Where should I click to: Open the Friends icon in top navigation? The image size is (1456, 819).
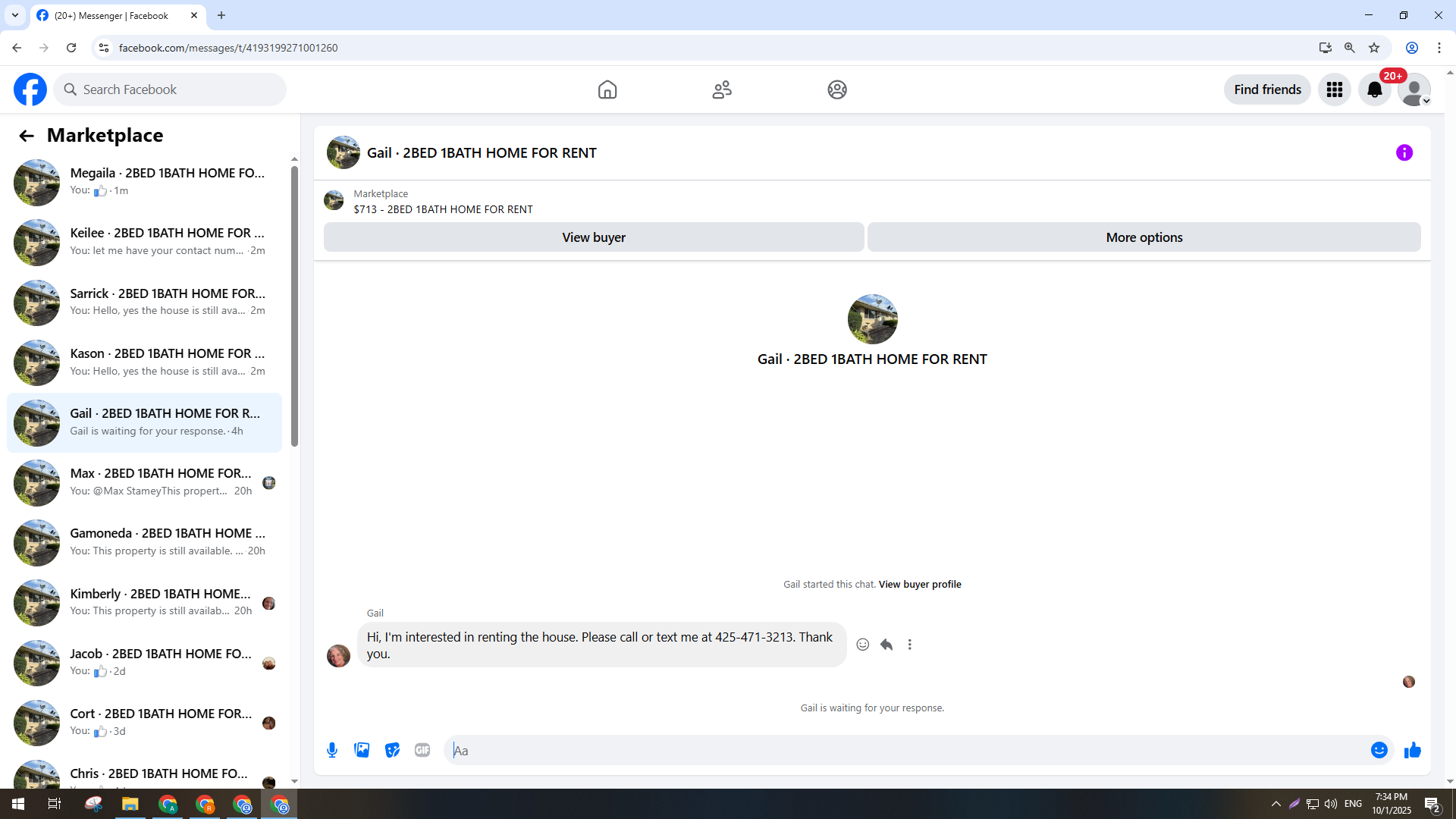pos(722,89)
